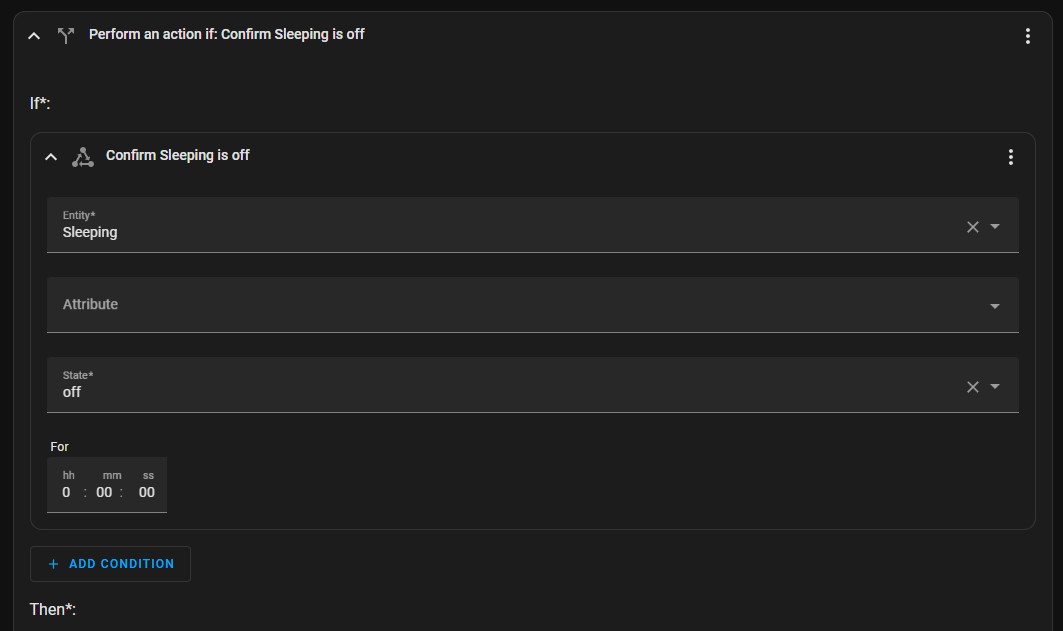1063x631 pixels.
Task: Open the condition's three-dot options menu
Action: [1010, 157]
